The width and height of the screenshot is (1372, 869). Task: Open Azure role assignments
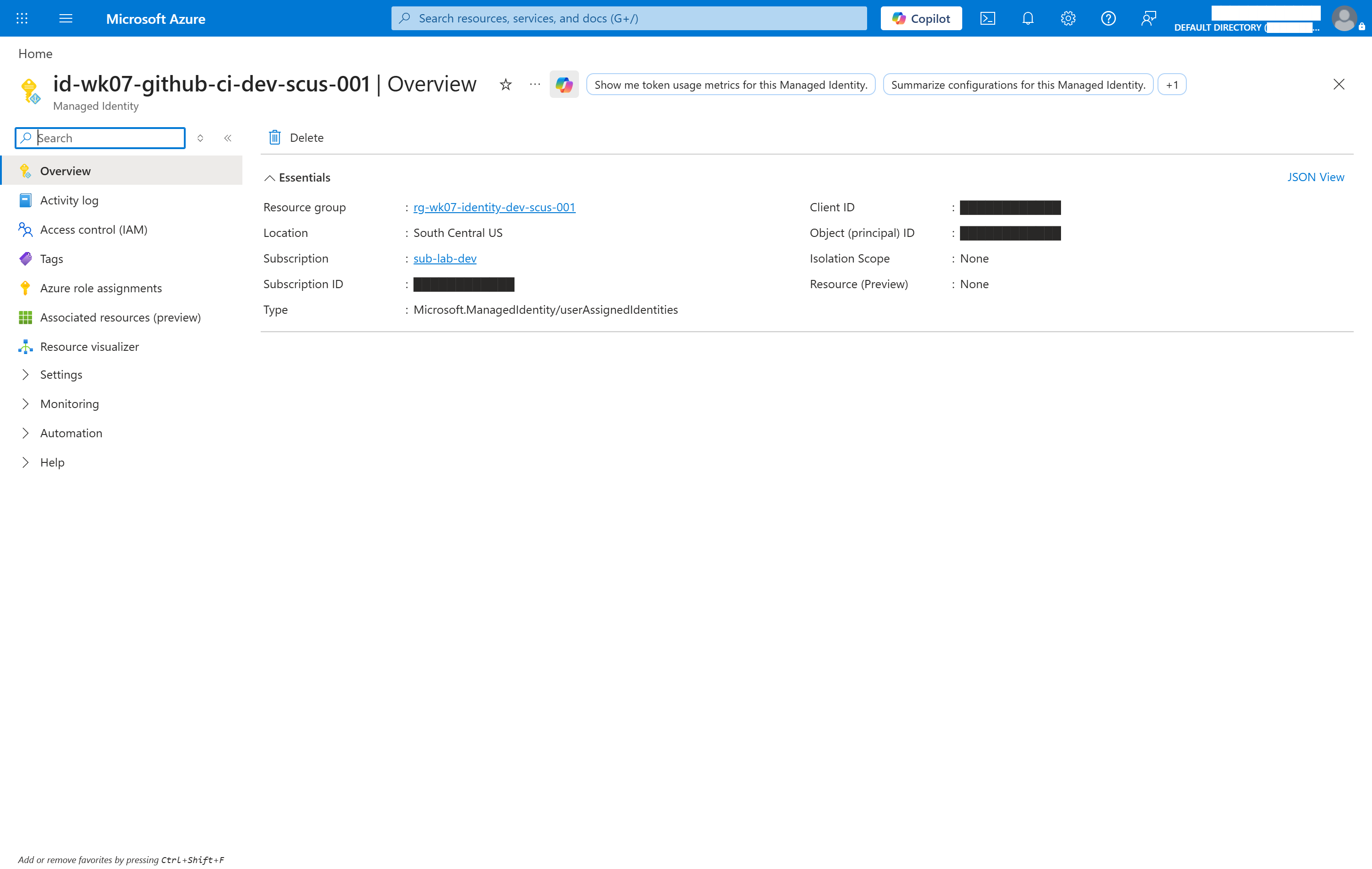point(121,288)
